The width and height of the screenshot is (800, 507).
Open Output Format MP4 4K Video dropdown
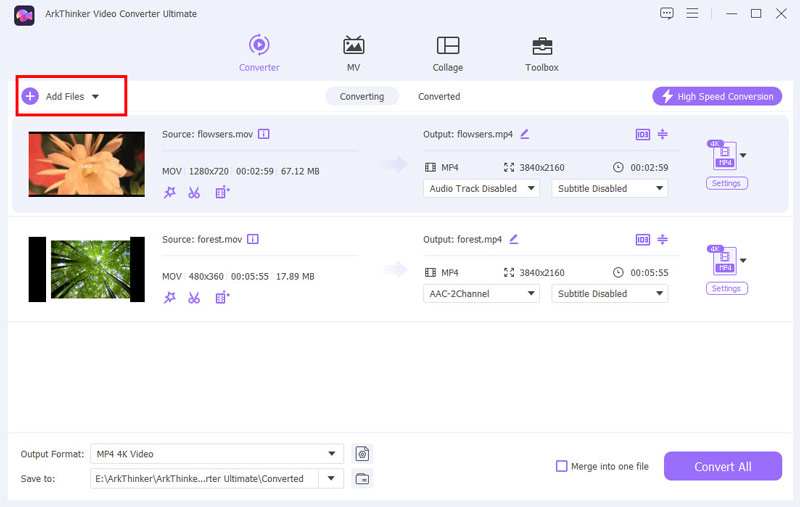(217, 453)
